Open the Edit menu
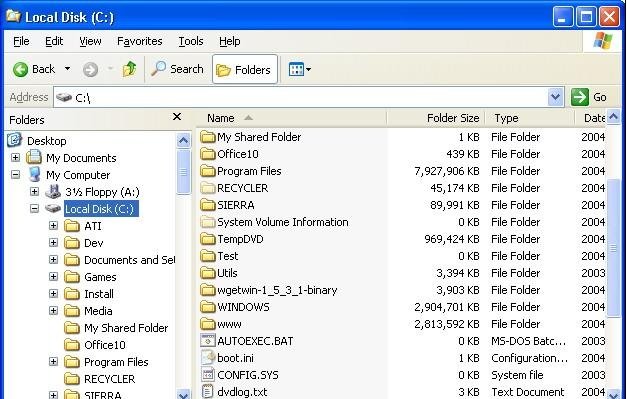Screen dimensions: 627x399 click(x=54, y=41)
